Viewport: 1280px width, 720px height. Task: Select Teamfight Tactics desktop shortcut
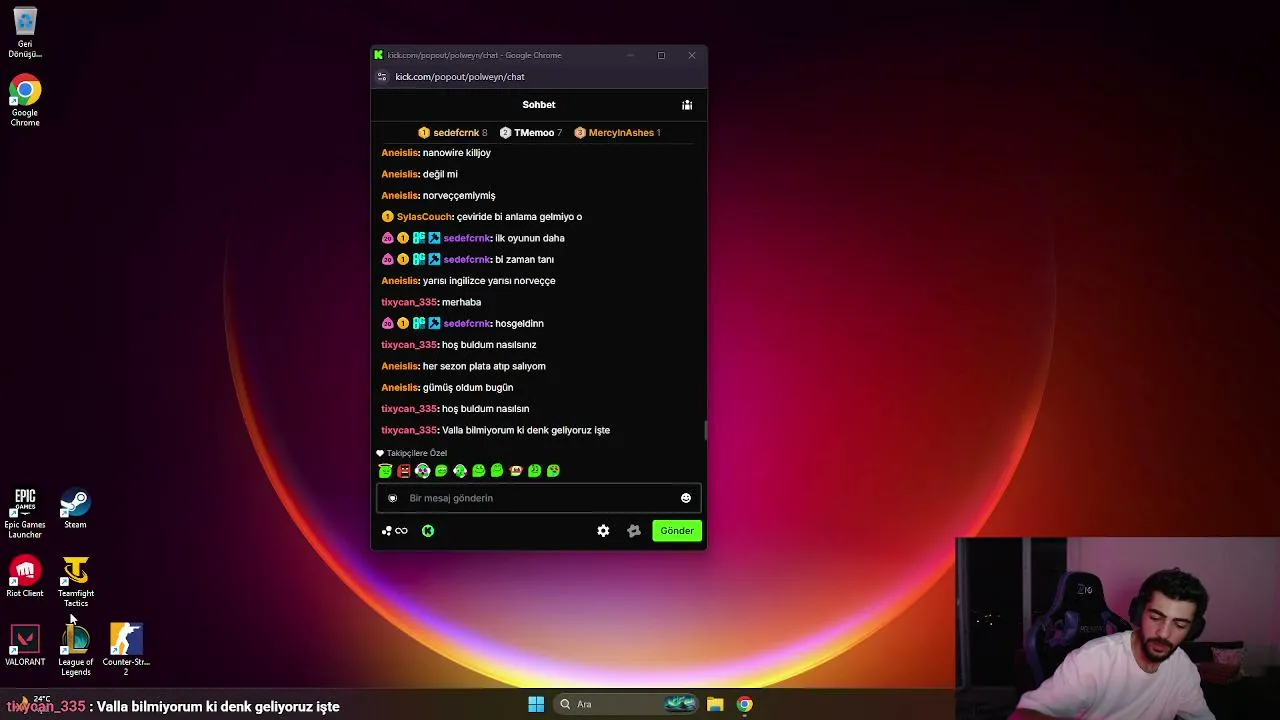pyautogui.click(x=76, y=582)
